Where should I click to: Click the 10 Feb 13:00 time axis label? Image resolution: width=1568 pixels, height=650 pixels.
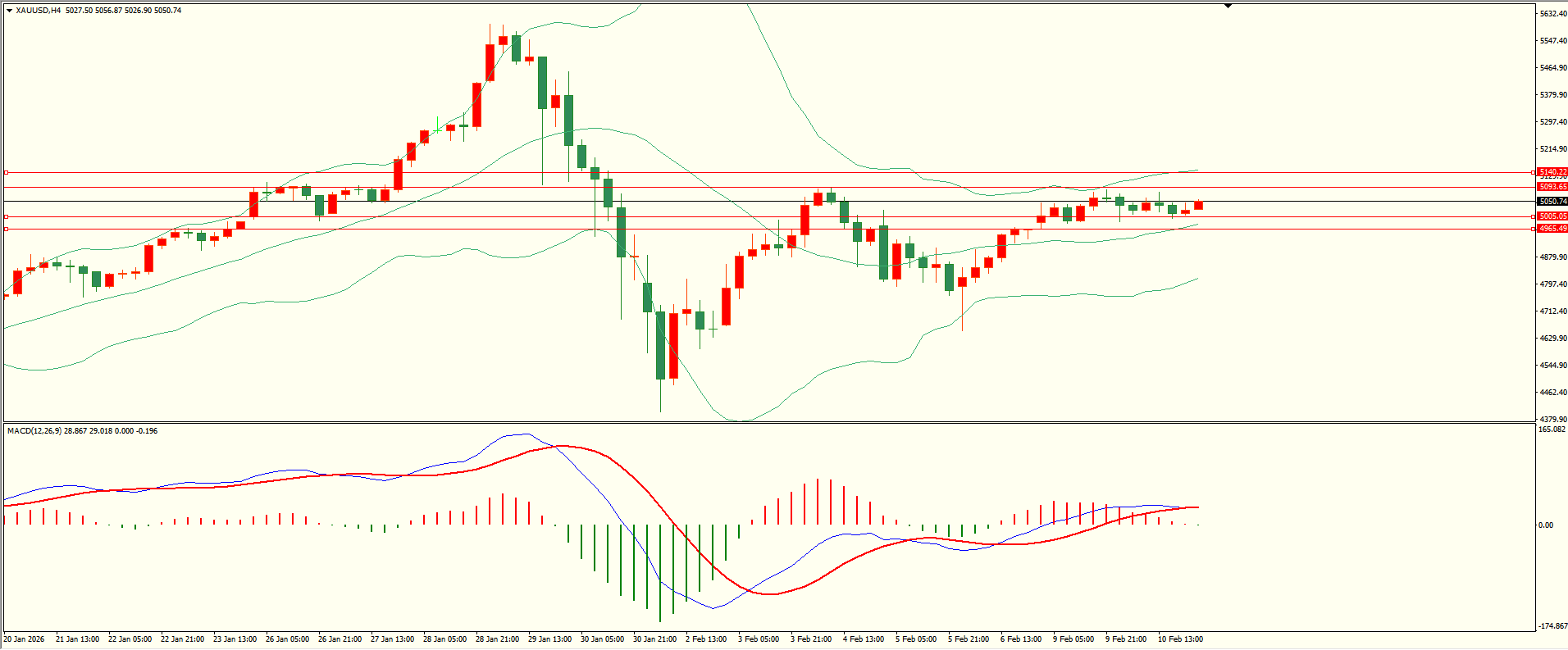click(1180, 639)
